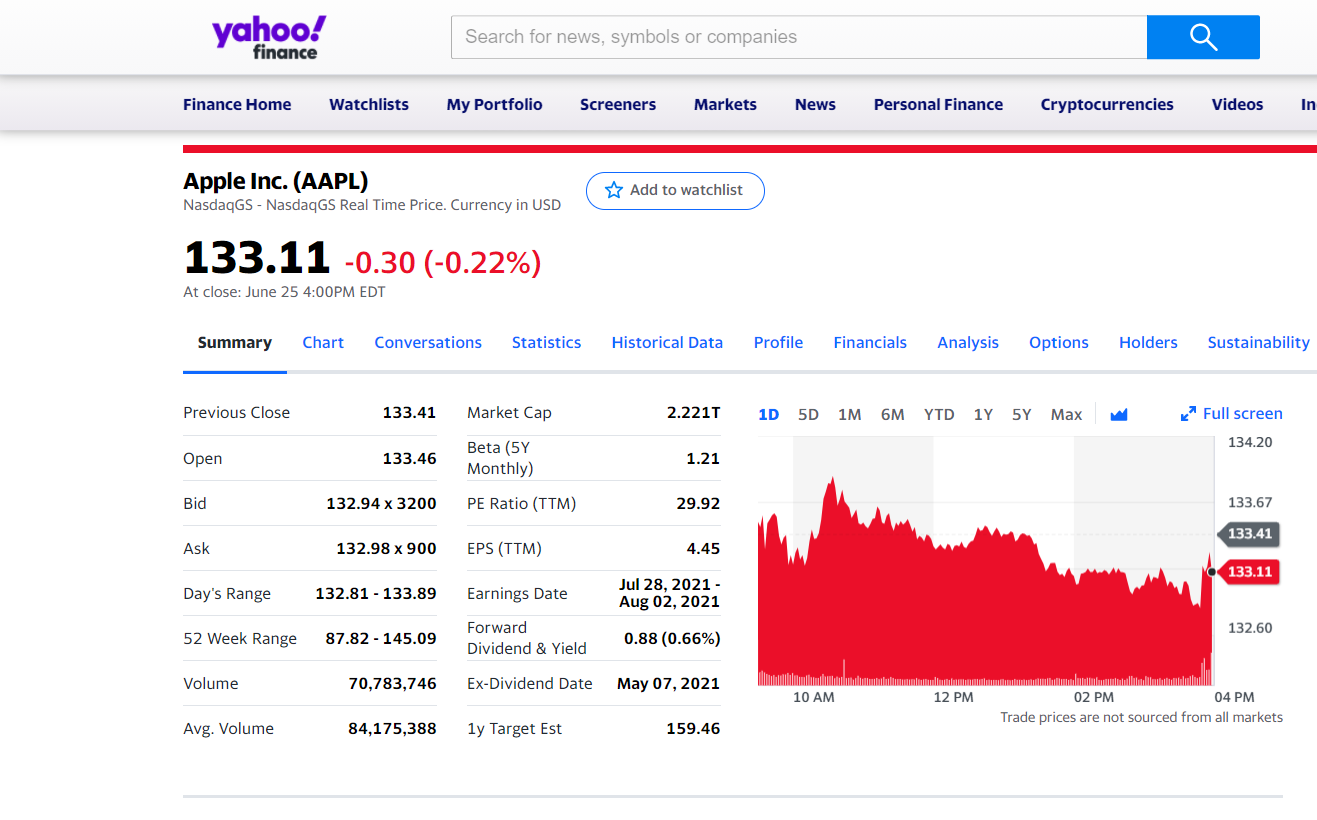1317x820 pixels.
Task: Click the 133.41 previous close marker on chart
Action: tap(1249, 534)
